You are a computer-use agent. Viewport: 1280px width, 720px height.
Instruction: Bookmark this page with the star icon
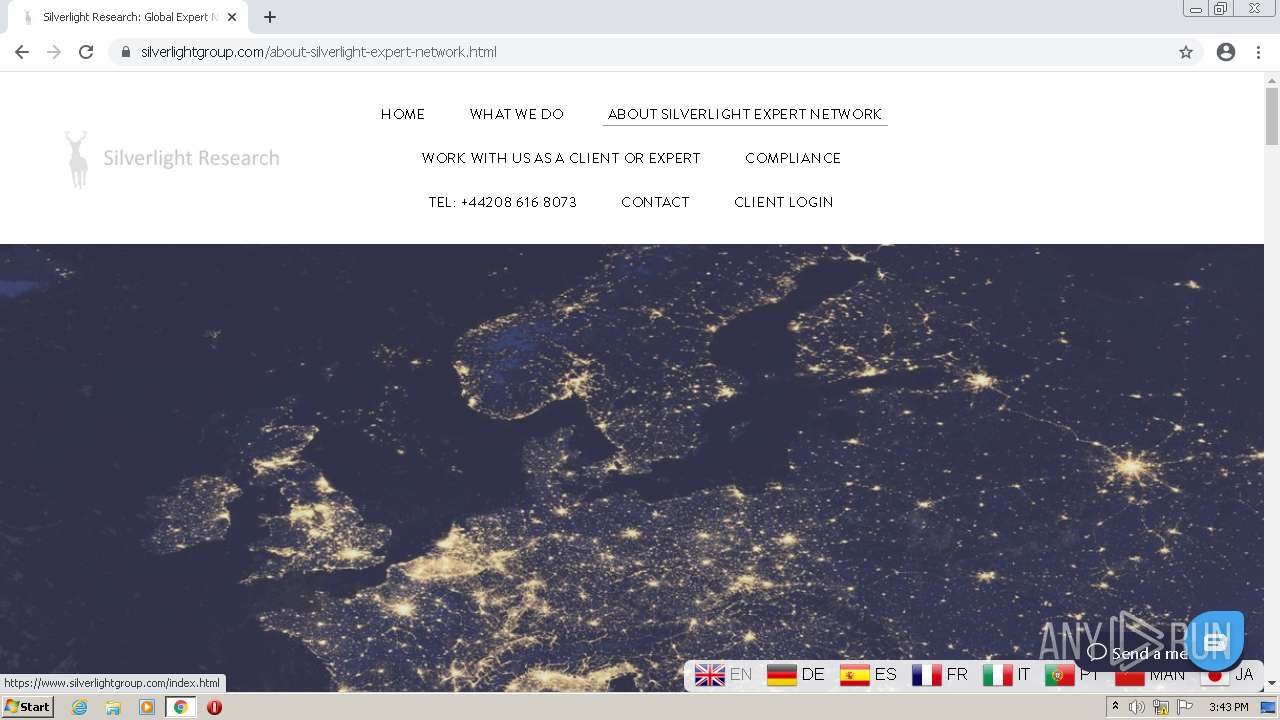(1186, 52)
